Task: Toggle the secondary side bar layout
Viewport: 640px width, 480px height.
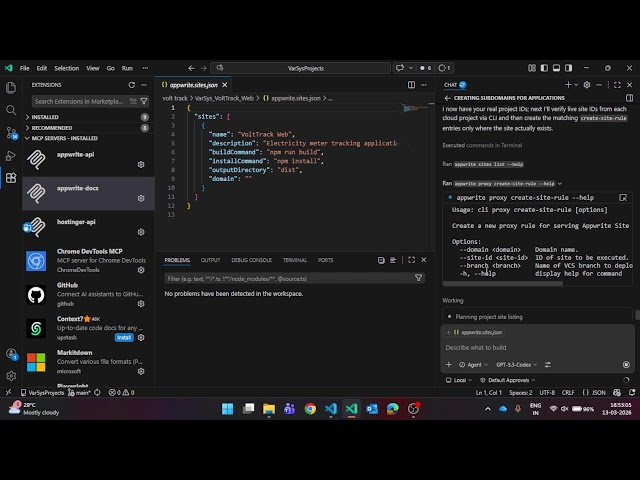Action: [x=569, y=68]
